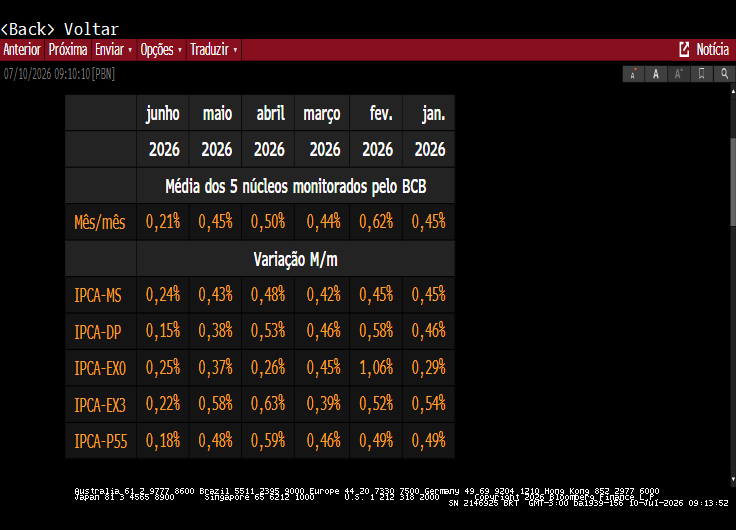
Task: Click Mês/mês junho value 0,21%
Action: coord(163,222)
